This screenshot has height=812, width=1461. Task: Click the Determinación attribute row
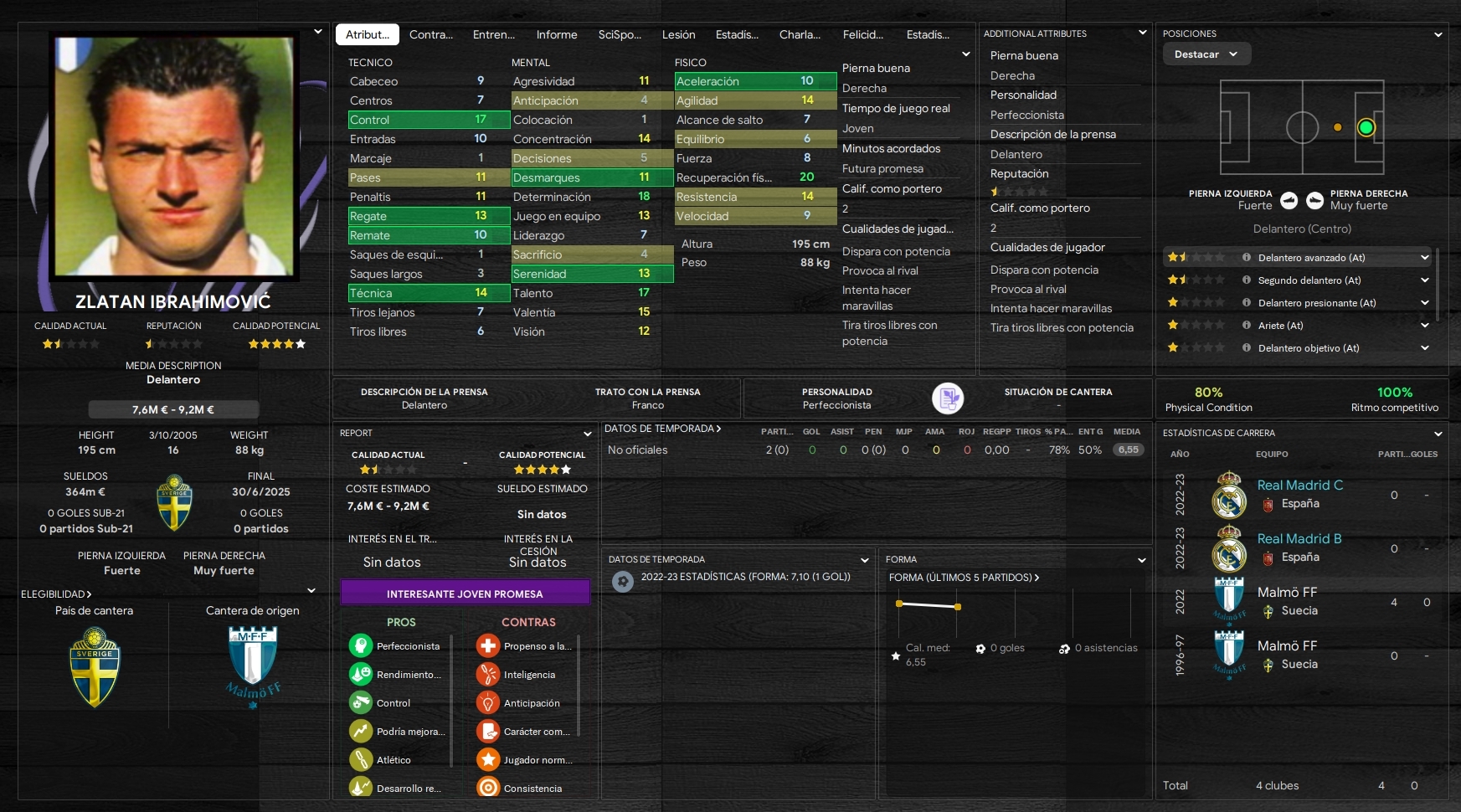[x=593, y=197]
